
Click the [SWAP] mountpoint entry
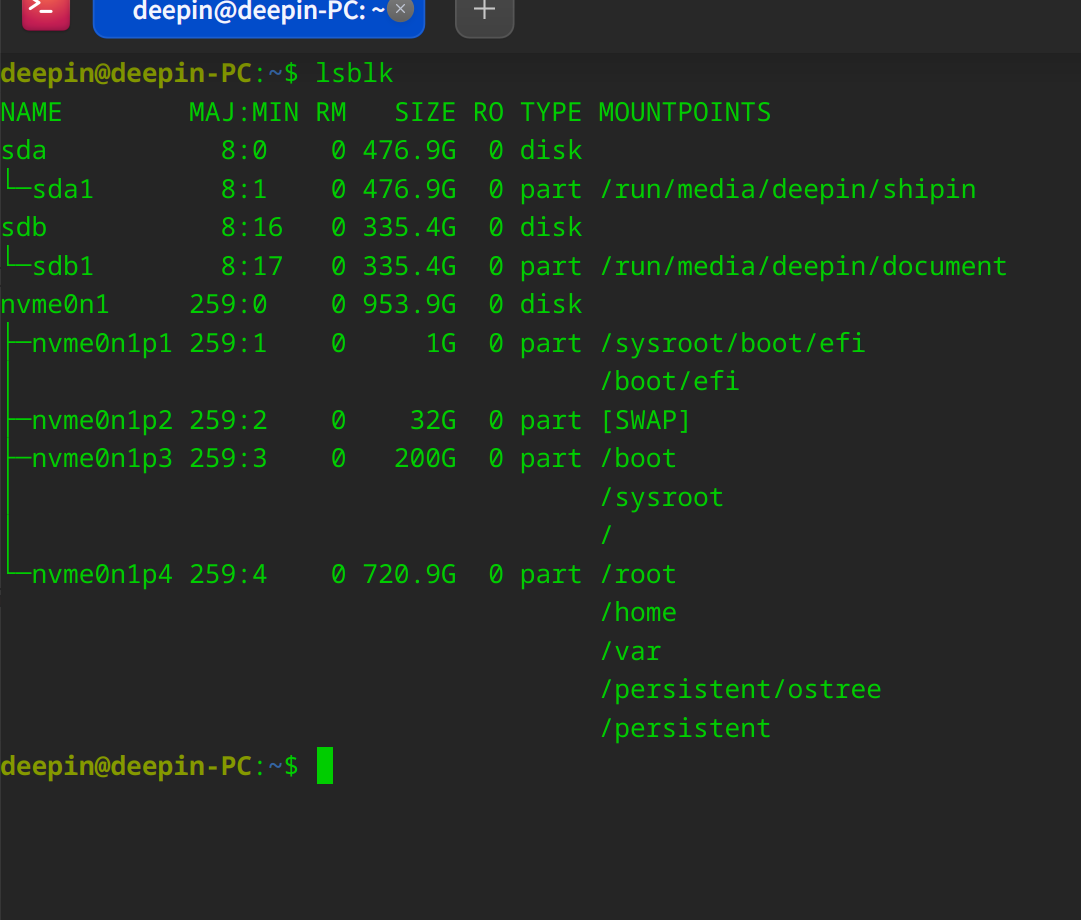tap(645, 421)
